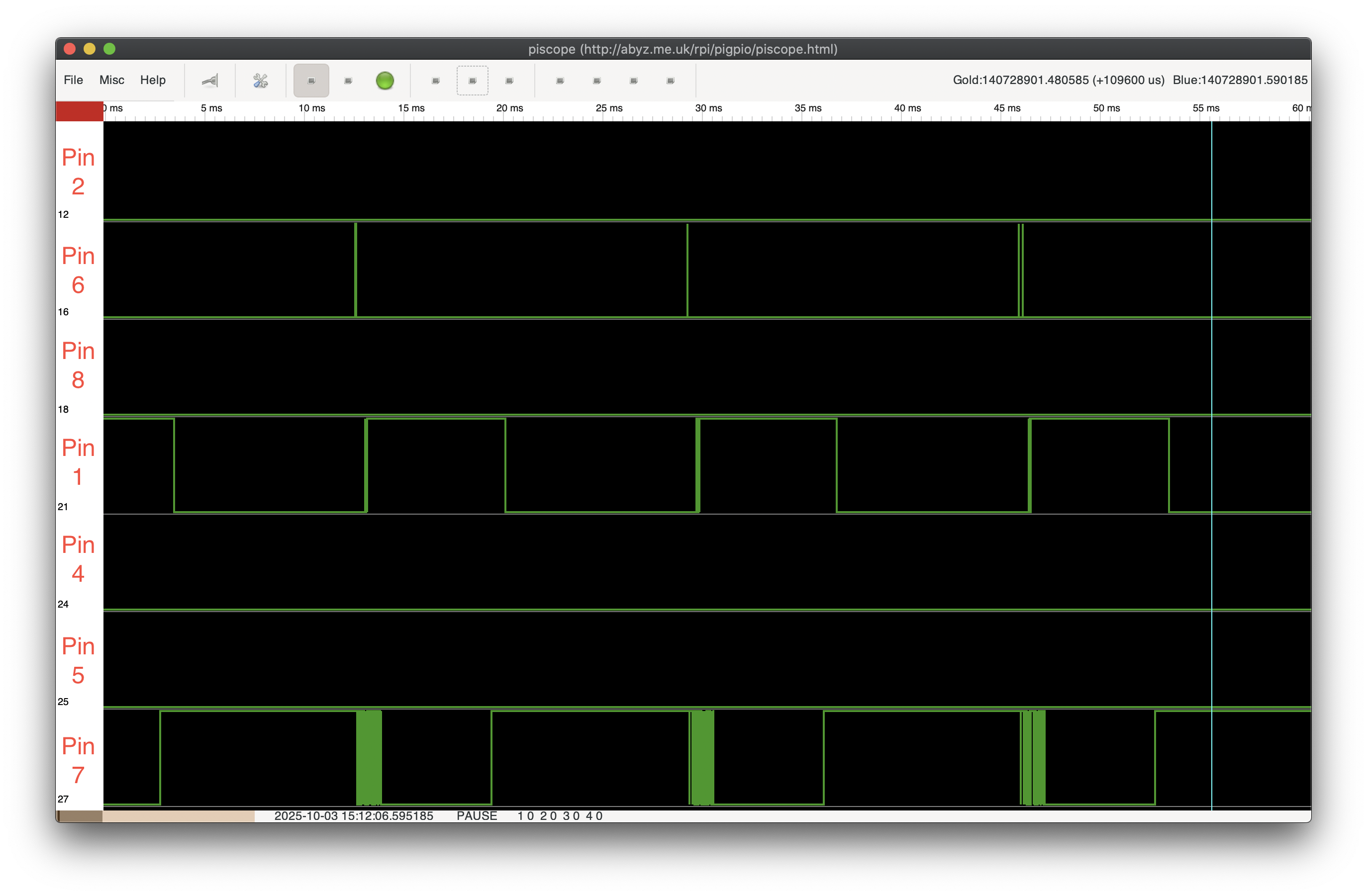Click GPIO number 18 under Pin 8
Image resolution: width=1367 pixels, height=896 pixels.
[63, 410]
